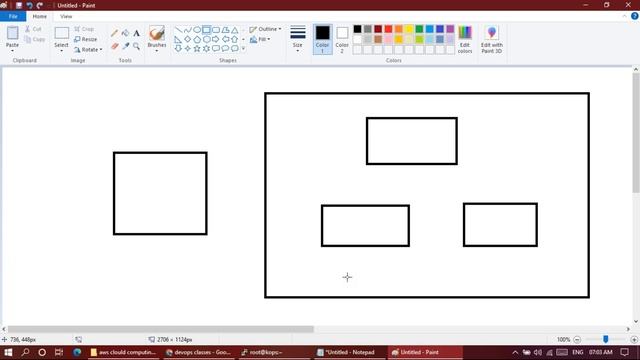Image resolution: width=640 pixels, height=360 pixels.
Task: Choose the Right arrow shape
Action: click(216, 39)
